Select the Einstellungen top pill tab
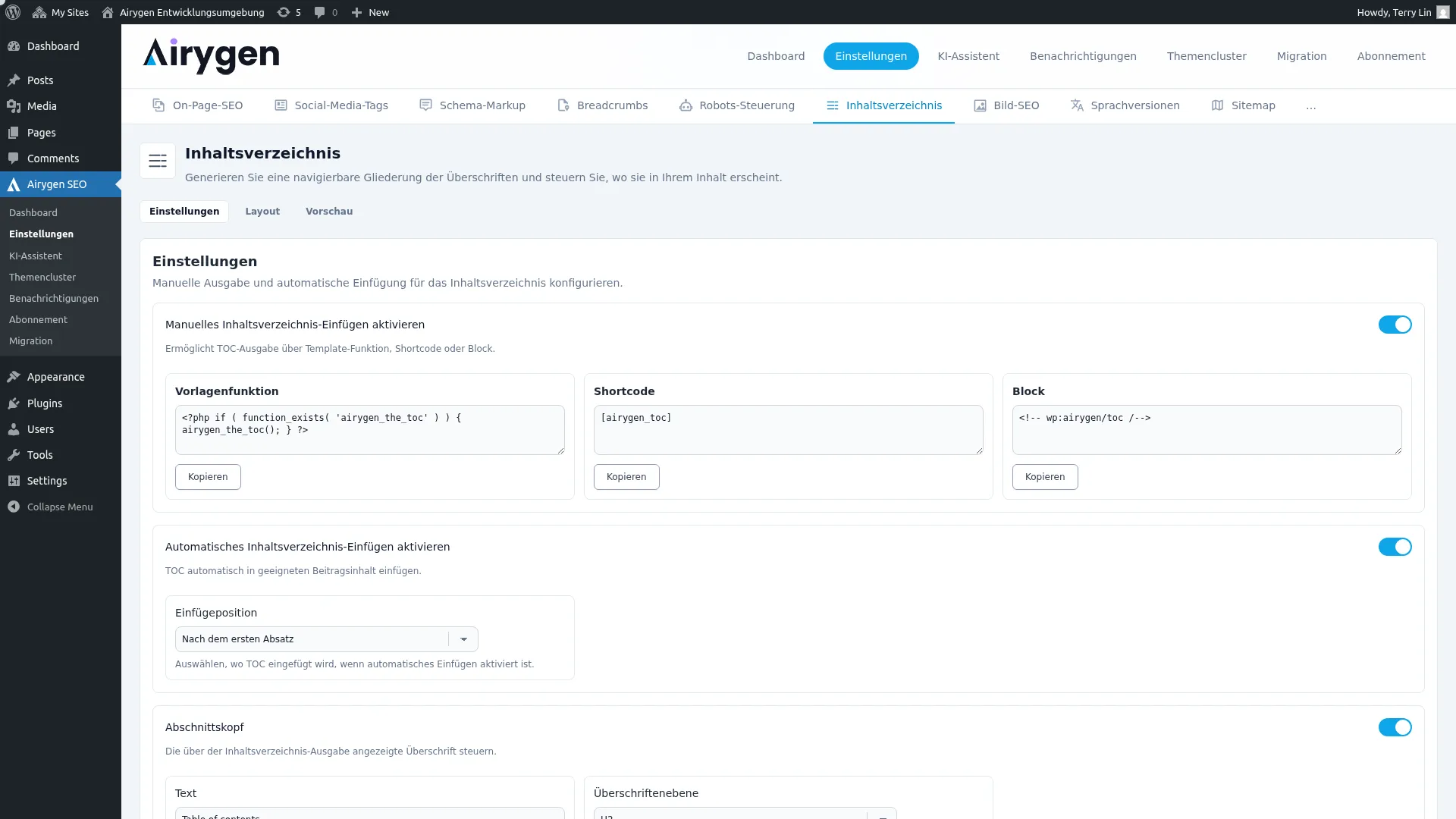The image size is (1456, 819). pos(871,56)
